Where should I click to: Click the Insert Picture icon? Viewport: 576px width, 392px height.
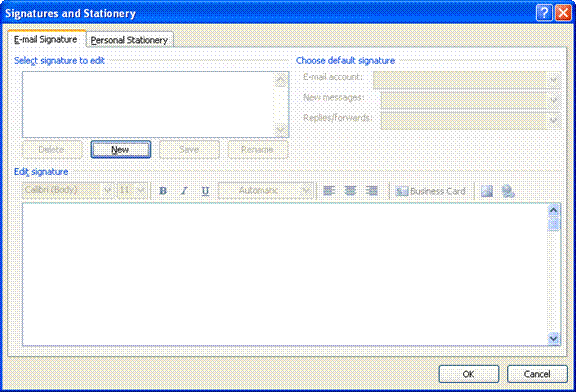(x=487, y=191)
